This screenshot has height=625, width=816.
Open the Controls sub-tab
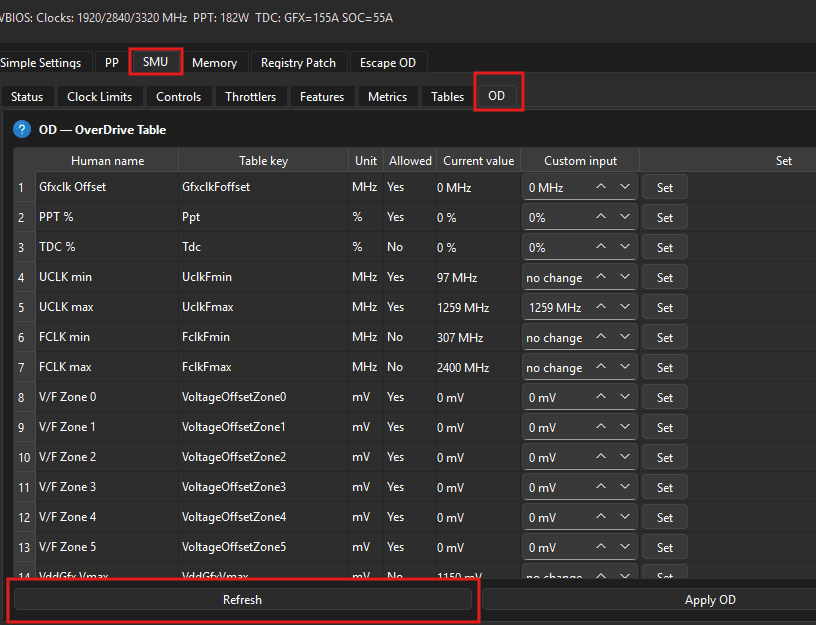[178, 97]
